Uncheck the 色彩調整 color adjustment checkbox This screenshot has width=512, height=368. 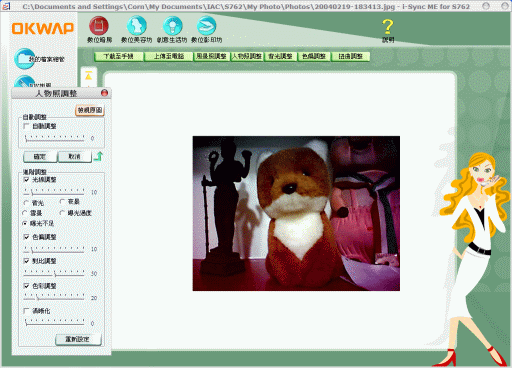(x=26, y=286)
